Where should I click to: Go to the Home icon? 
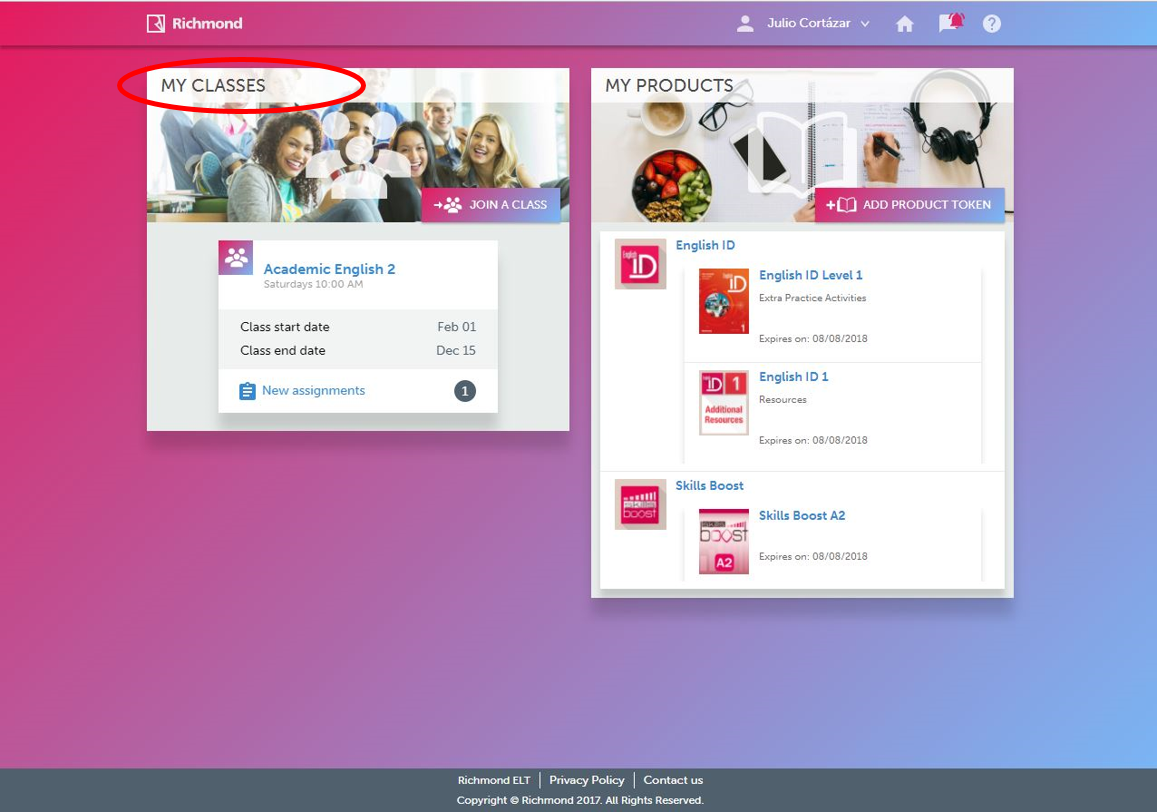tap(905, 24)
